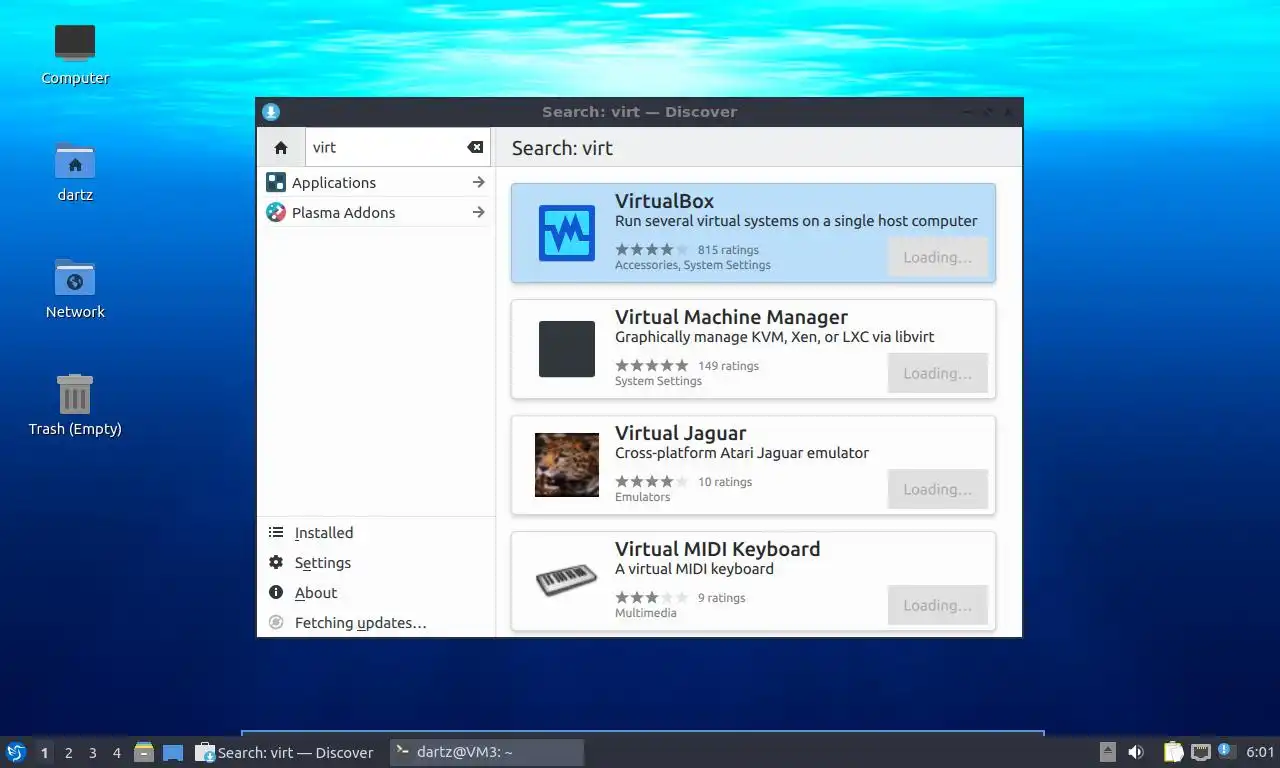Open Discover Settings page
This screenshot has width=1280, height=768.
376,563
